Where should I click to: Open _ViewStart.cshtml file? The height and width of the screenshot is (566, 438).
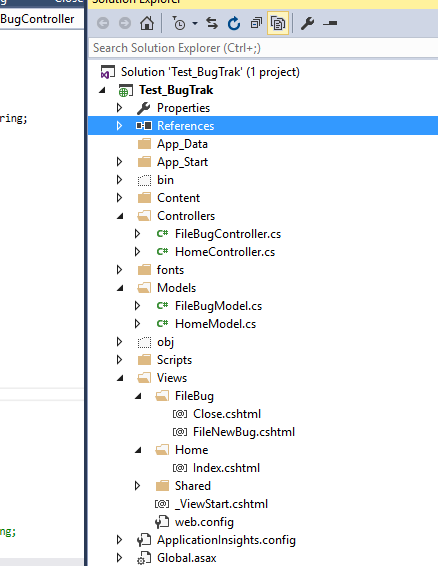221,504
